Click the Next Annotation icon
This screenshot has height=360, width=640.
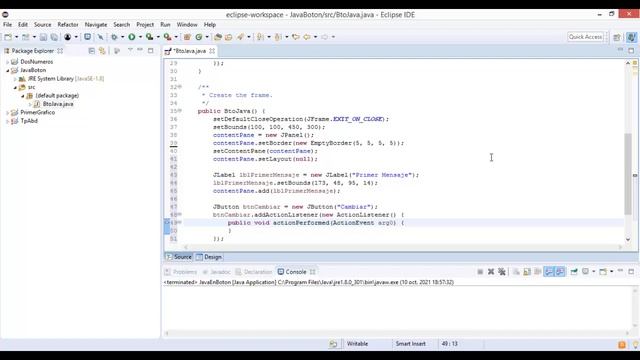click(x=260, y=37)
